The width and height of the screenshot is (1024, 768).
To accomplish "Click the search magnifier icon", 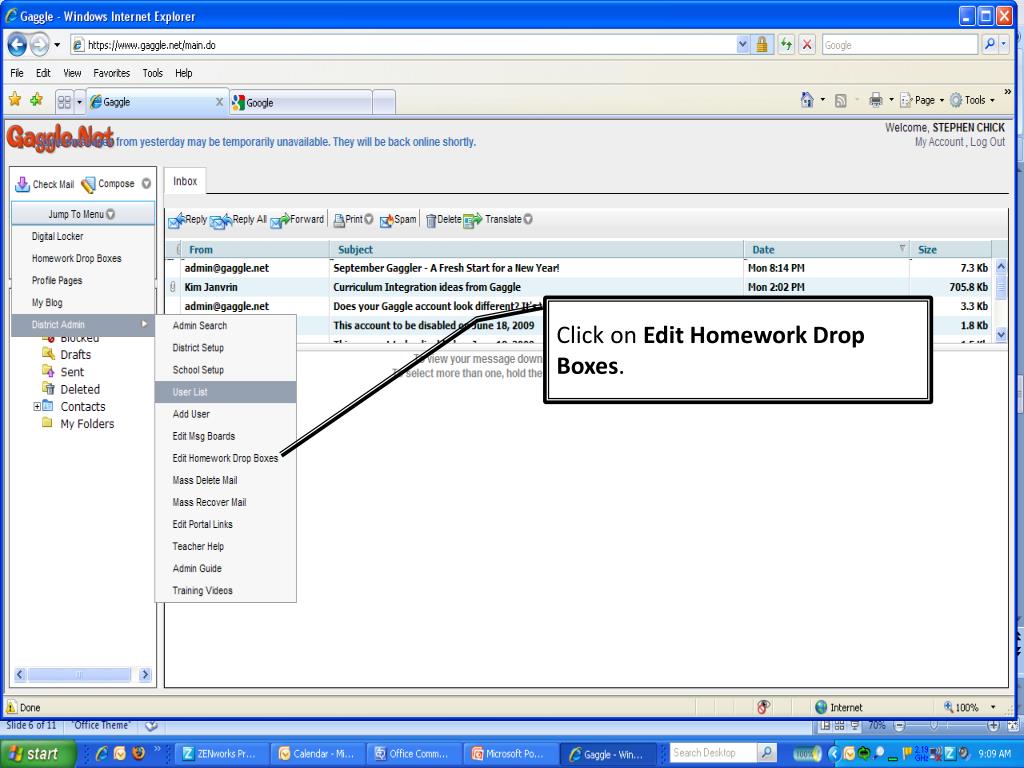I will (989, 45).
